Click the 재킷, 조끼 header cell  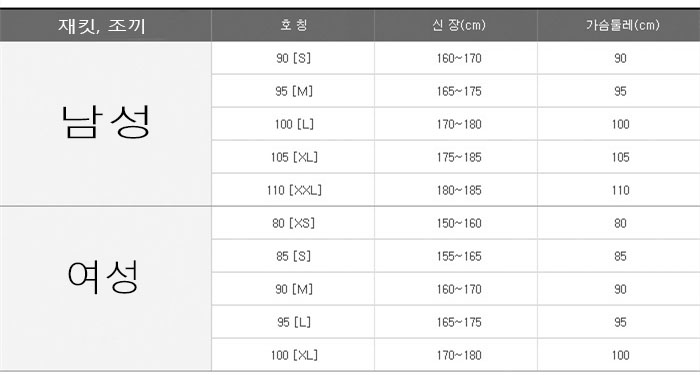(x=105, y=25)
